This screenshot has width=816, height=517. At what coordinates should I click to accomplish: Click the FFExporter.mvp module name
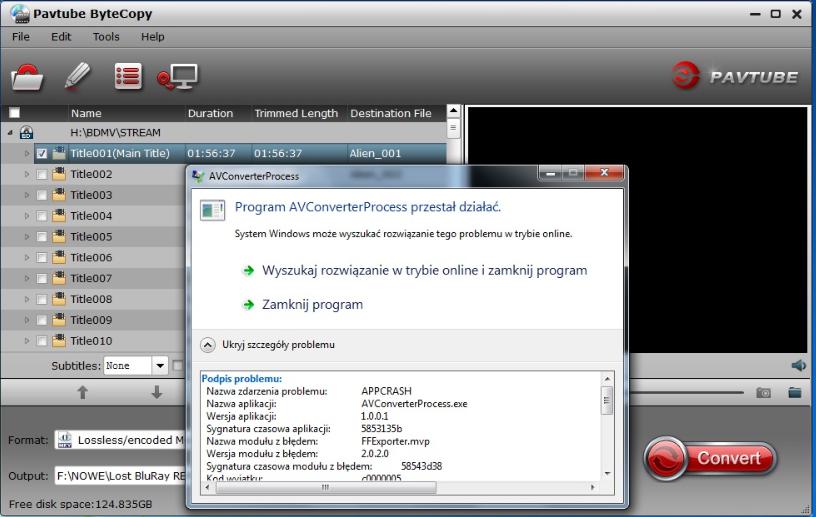click(396, 441)
